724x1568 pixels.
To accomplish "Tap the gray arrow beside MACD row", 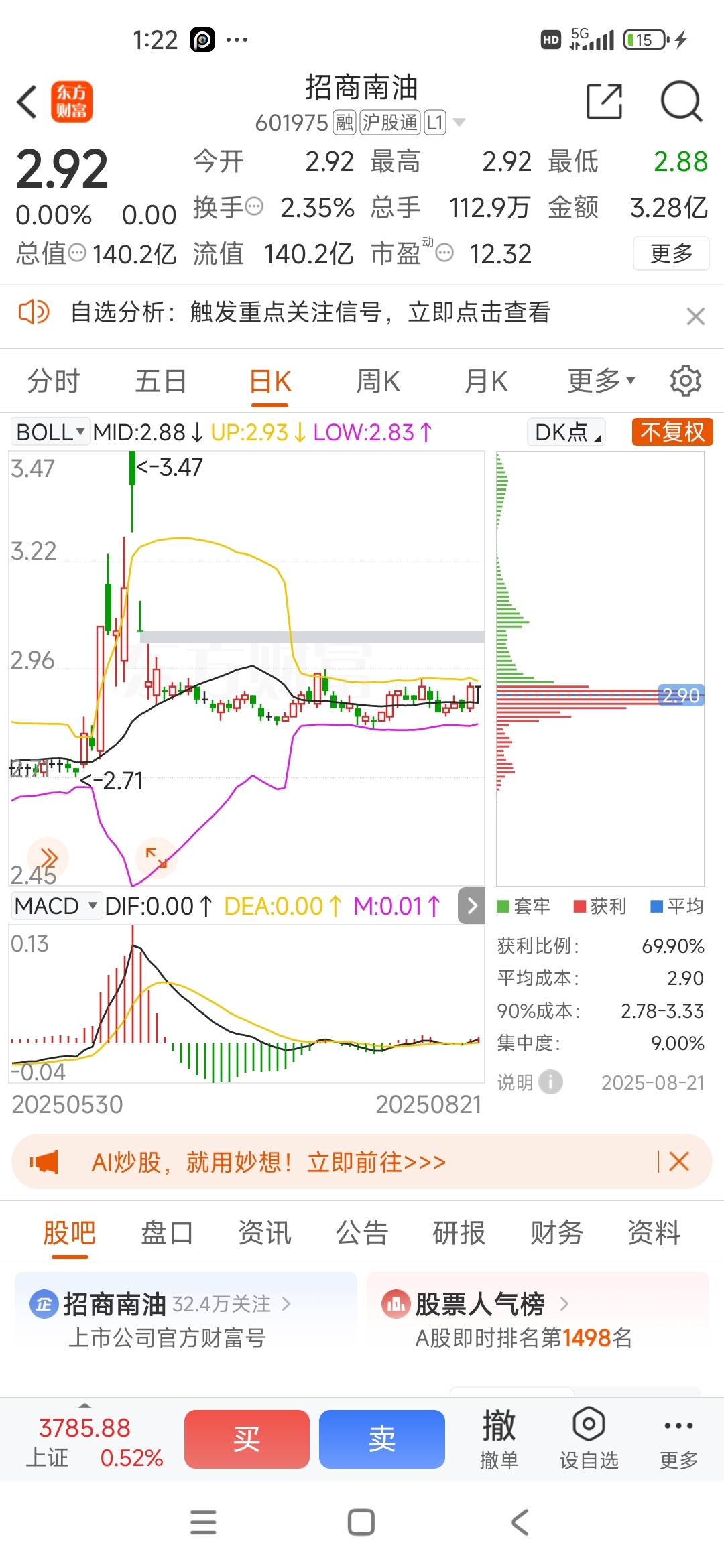I will (472, 906).
